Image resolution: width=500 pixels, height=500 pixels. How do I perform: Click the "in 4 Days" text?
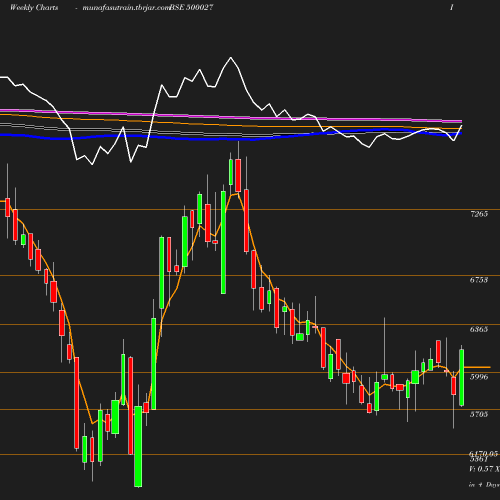[x=484, y=485]
